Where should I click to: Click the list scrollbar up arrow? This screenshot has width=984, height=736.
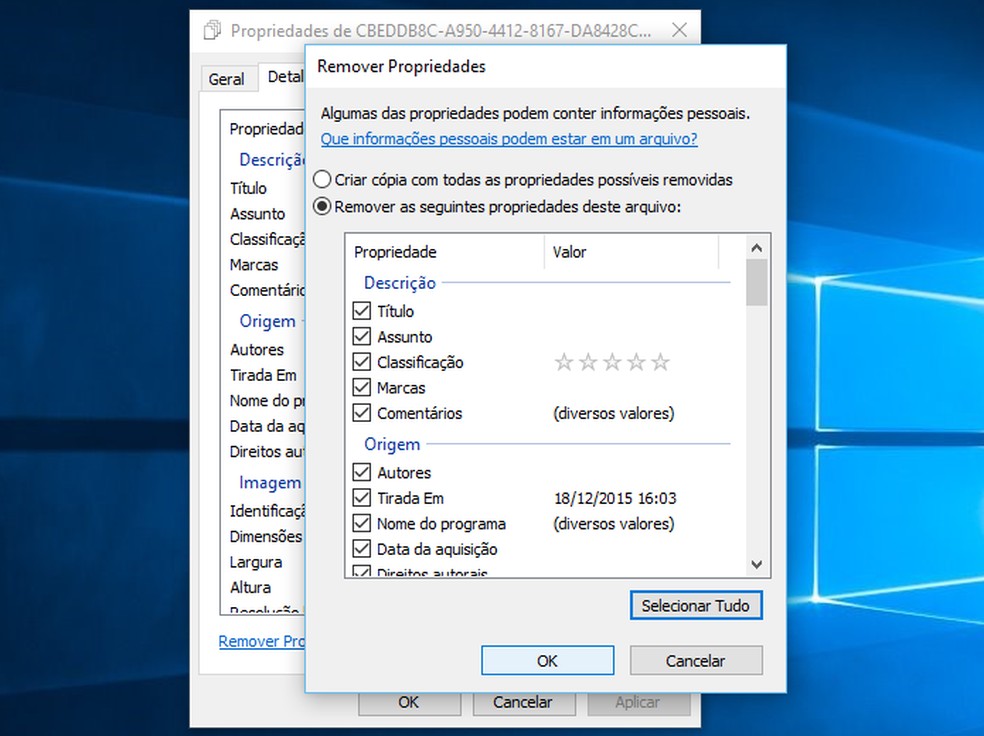coord(757,248)
